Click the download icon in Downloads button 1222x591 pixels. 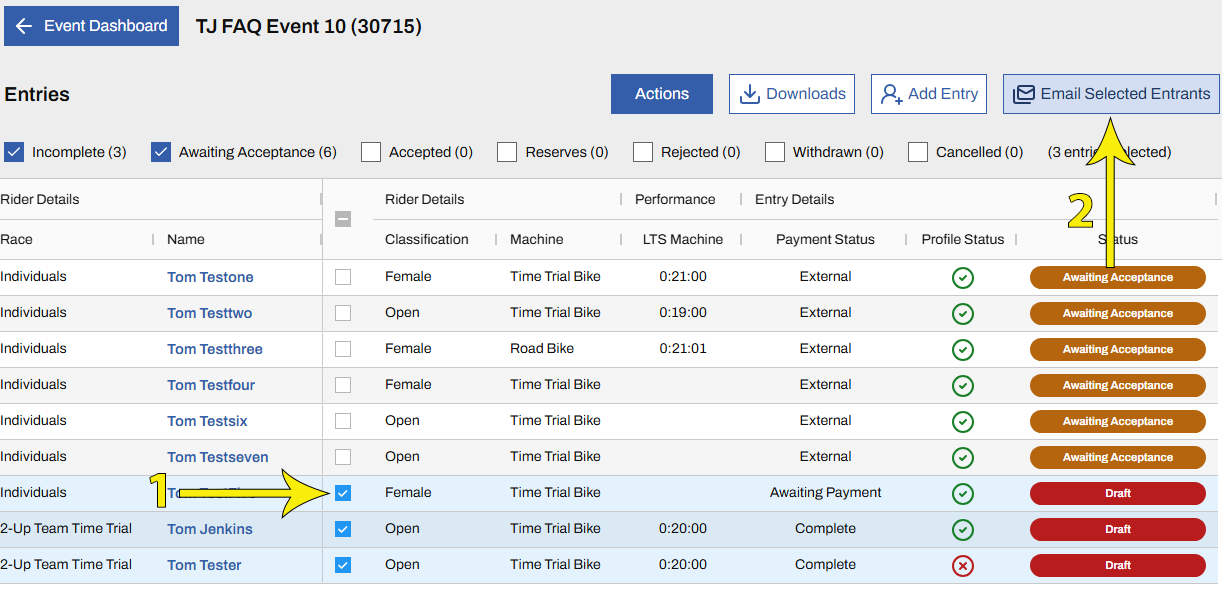pyautogui.click(x=750, y=94)
